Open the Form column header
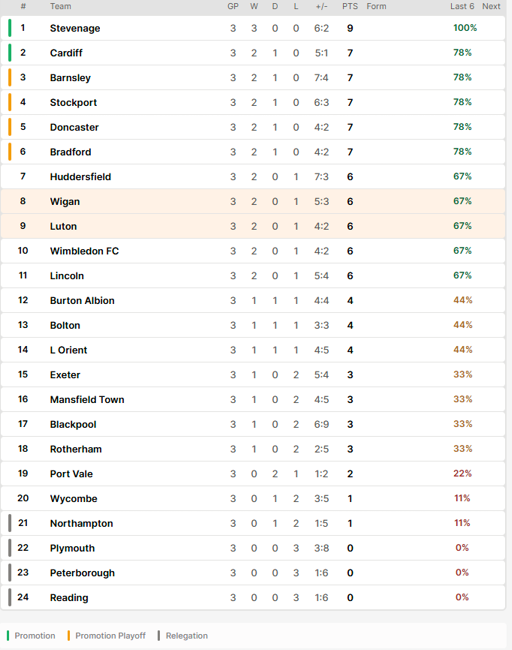512x650 pixels. point(376,6)
